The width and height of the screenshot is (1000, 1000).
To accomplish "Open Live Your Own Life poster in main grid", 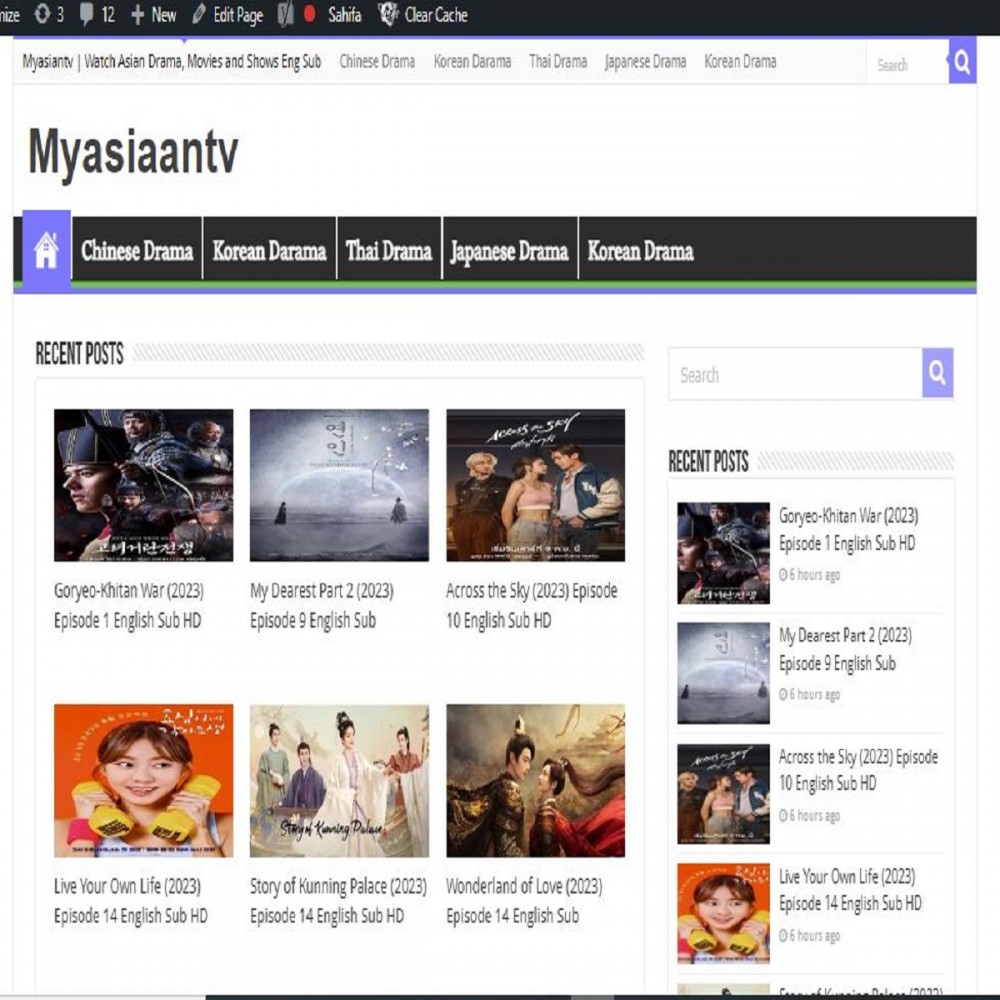I will coord(143,781).
